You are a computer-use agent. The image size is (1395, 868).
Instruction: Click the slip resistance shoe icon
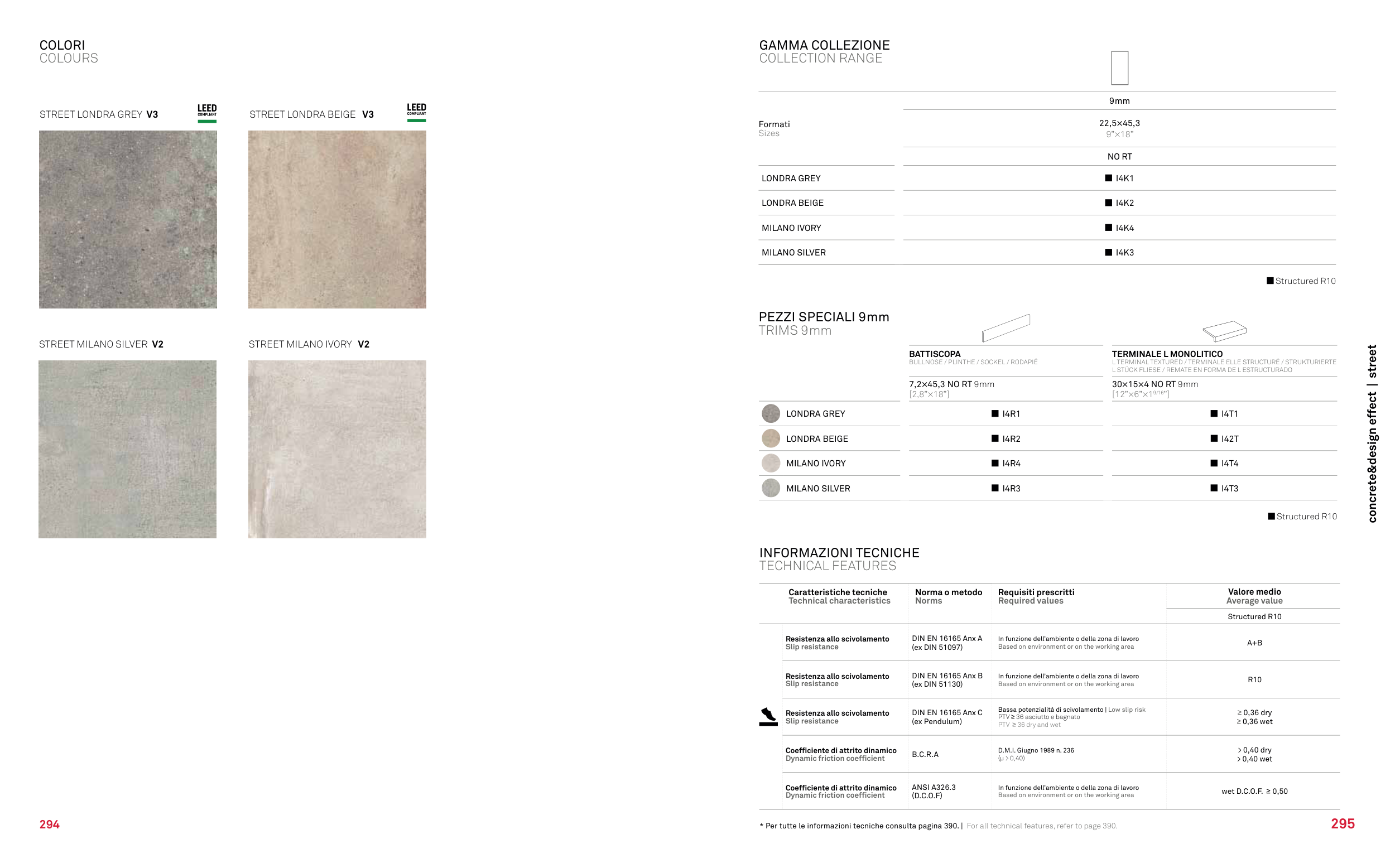pos(768,716)
